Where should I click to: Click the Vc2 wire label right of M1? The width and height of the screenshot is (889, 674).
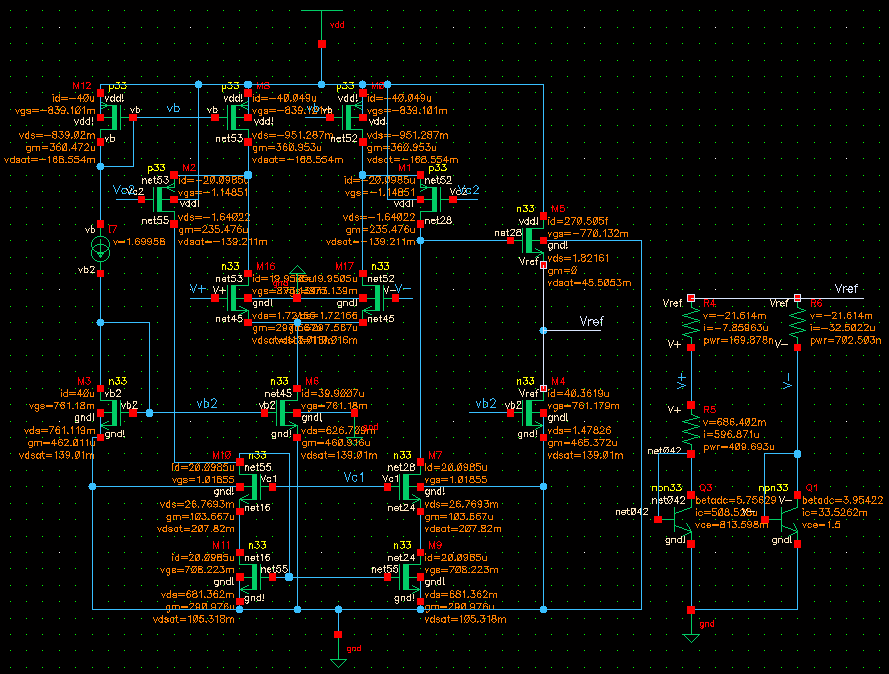point(468,190)
